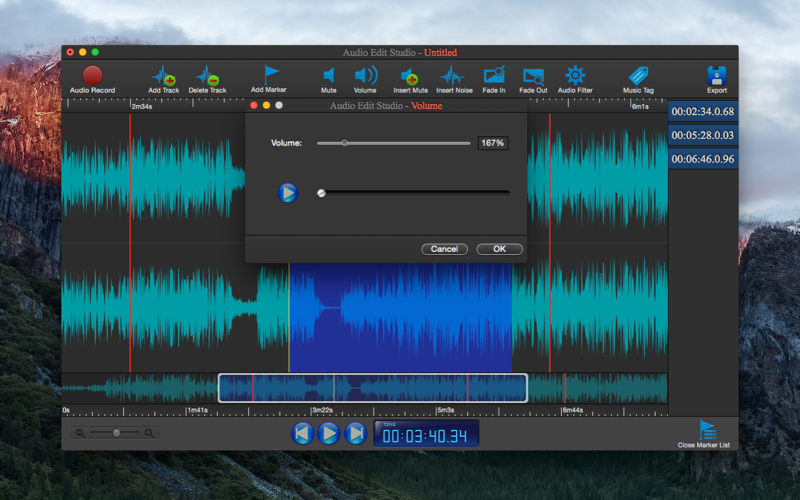Click the Mute speaker icon
This screenshot has height=500, width=800.
tap(329, 75)
